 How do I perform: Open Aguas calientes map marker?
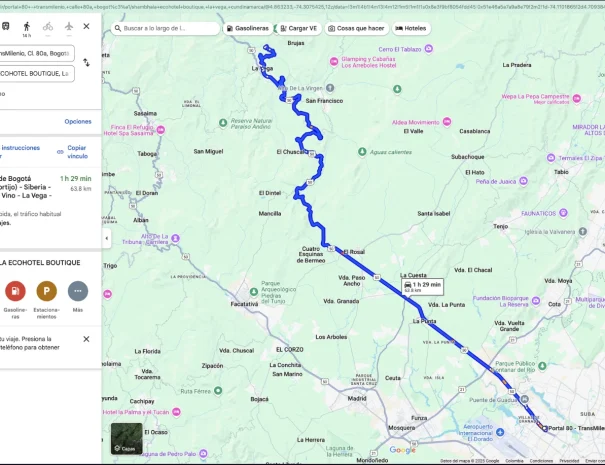point(362,152)
